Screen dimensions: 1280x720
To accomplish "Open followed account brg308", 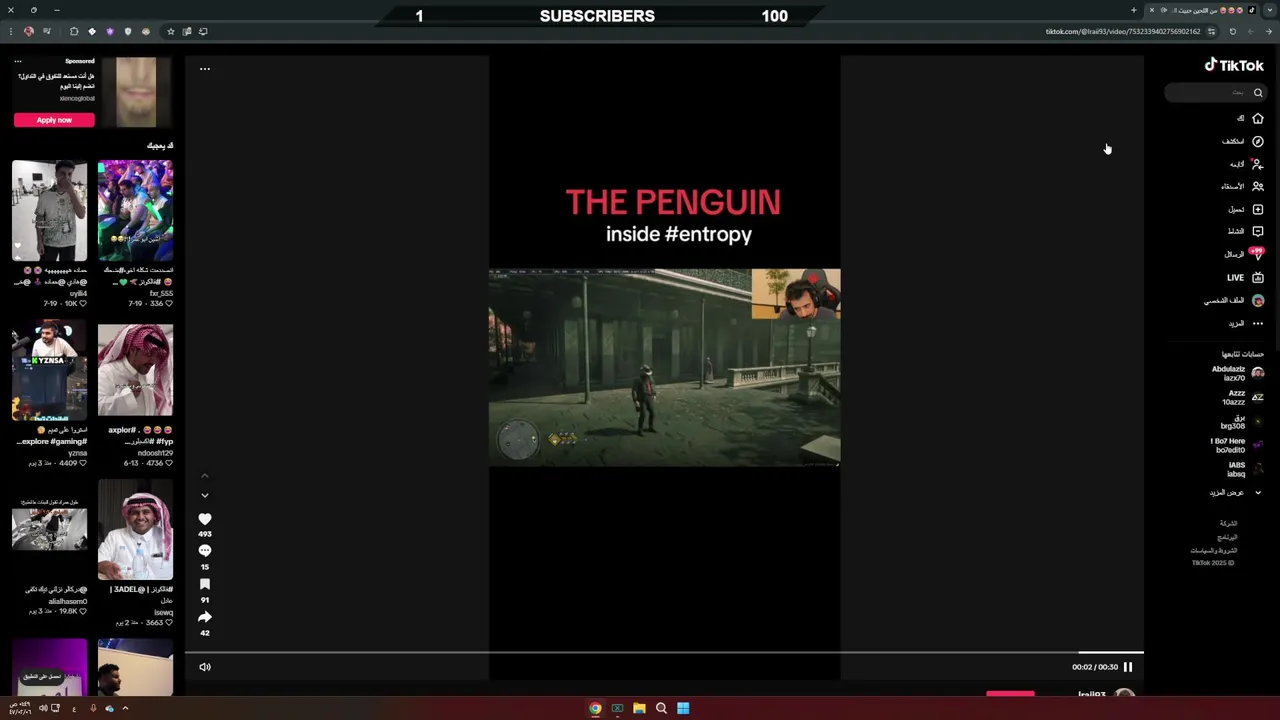I will pyautogui.click(x=1242, y=421).
